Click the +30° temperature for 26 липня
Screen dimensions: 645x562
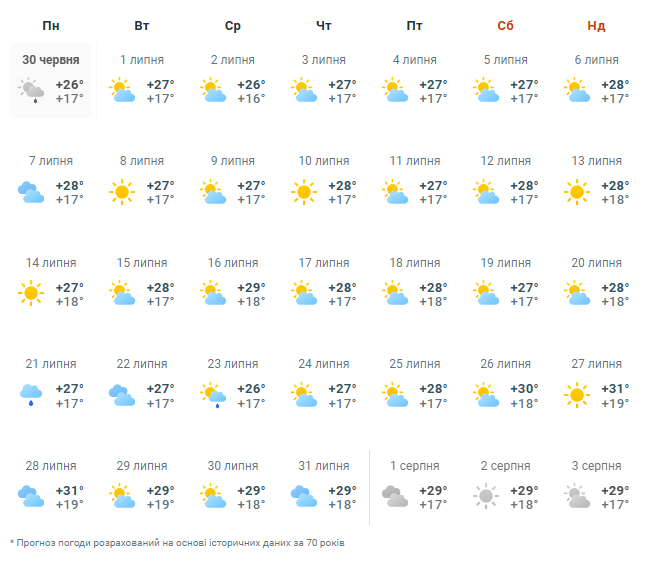pyautogui.click(x=524, y=388)
